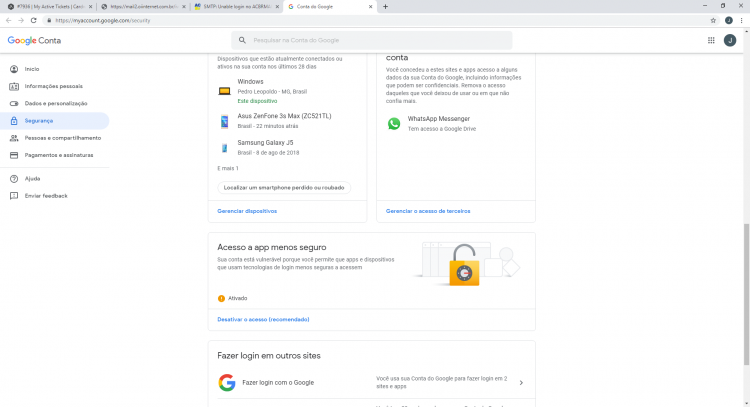Click the Início person icon
Screen dimensions: 750x407
tap(14, 69)
